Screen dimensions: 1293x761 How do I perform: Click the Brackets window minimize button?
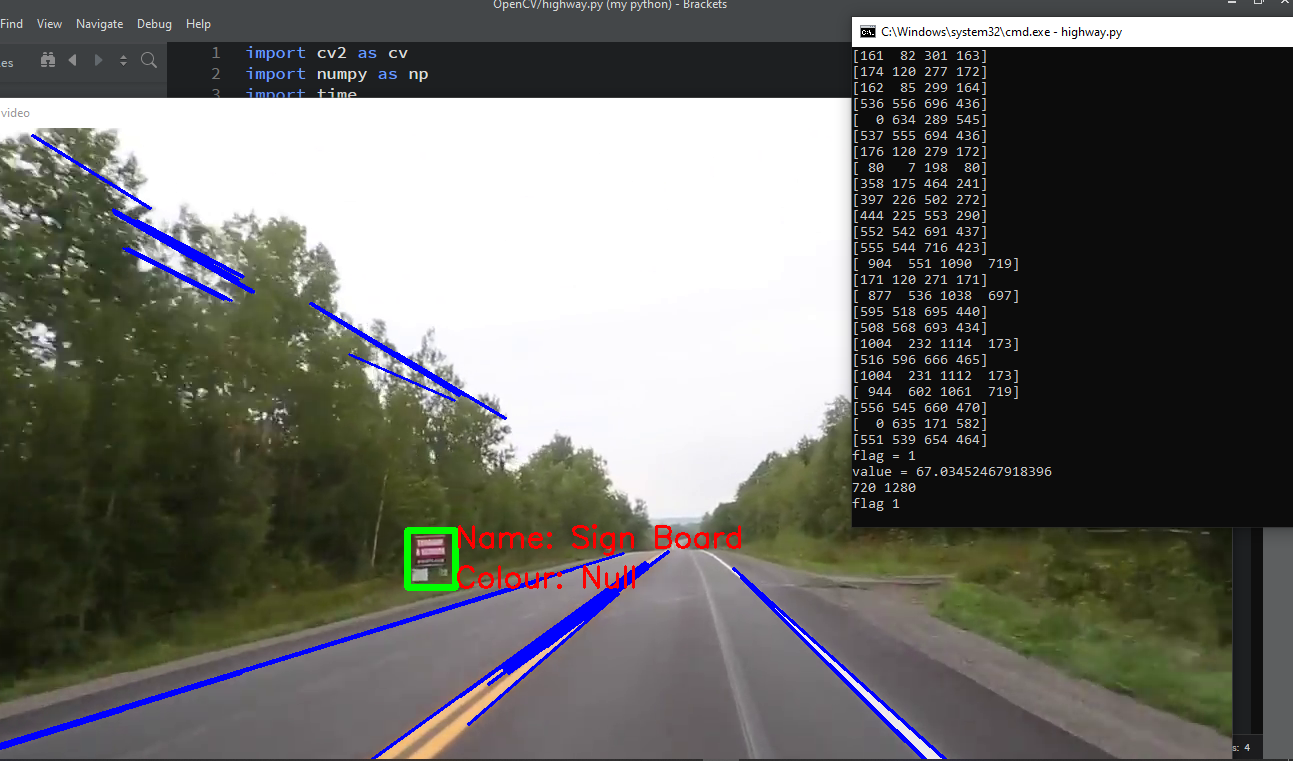(x=1230, y=4)
